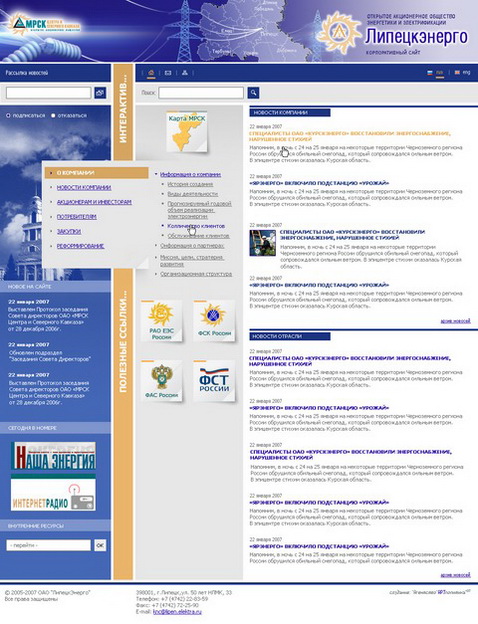This screenshot has width=478, height=624.
Task: Open АКЦИОНЕРАМ И ИНВЕСТОРАМ menu item
Action: click(x=94, y=202)
